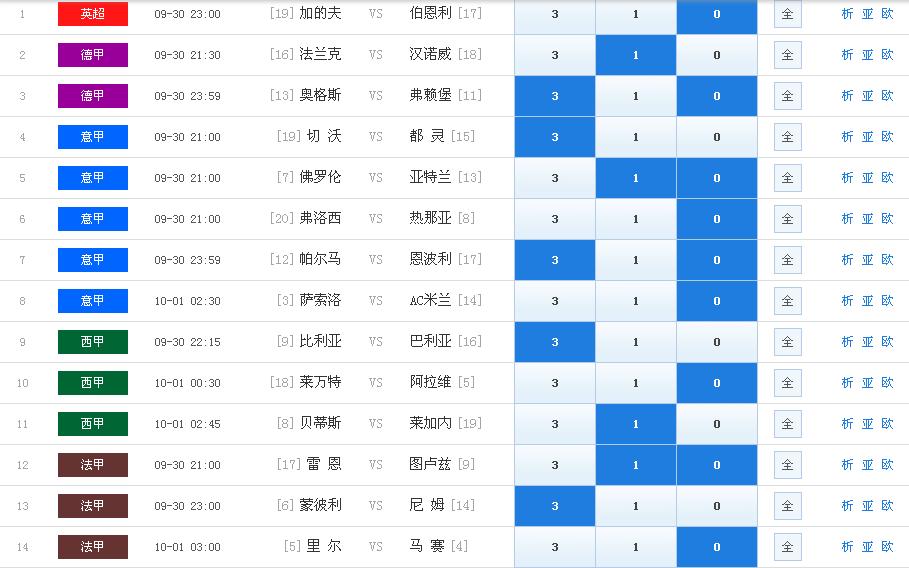Click 全 button in 莱万特 row

click(x=788, y=383)
